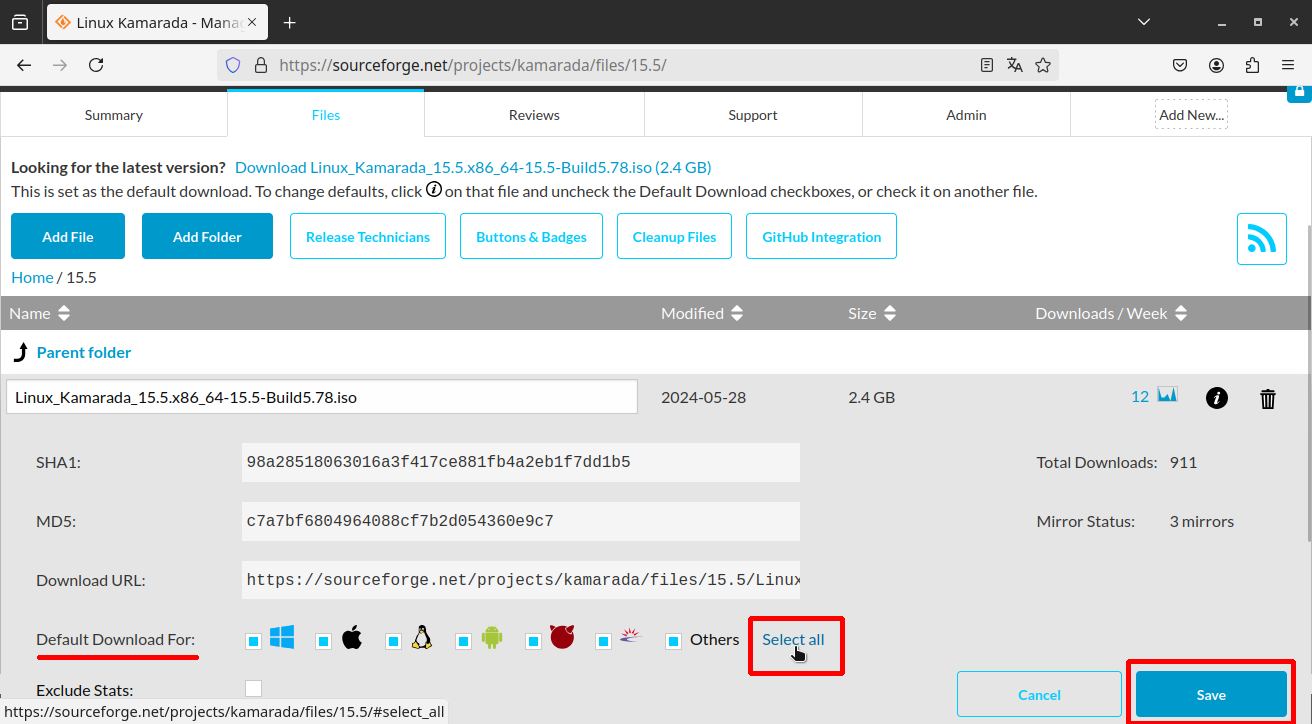Sort by the Downloads / Week column arrows
Viewport: 1312px width, 724px height.
pos(1181,313)
